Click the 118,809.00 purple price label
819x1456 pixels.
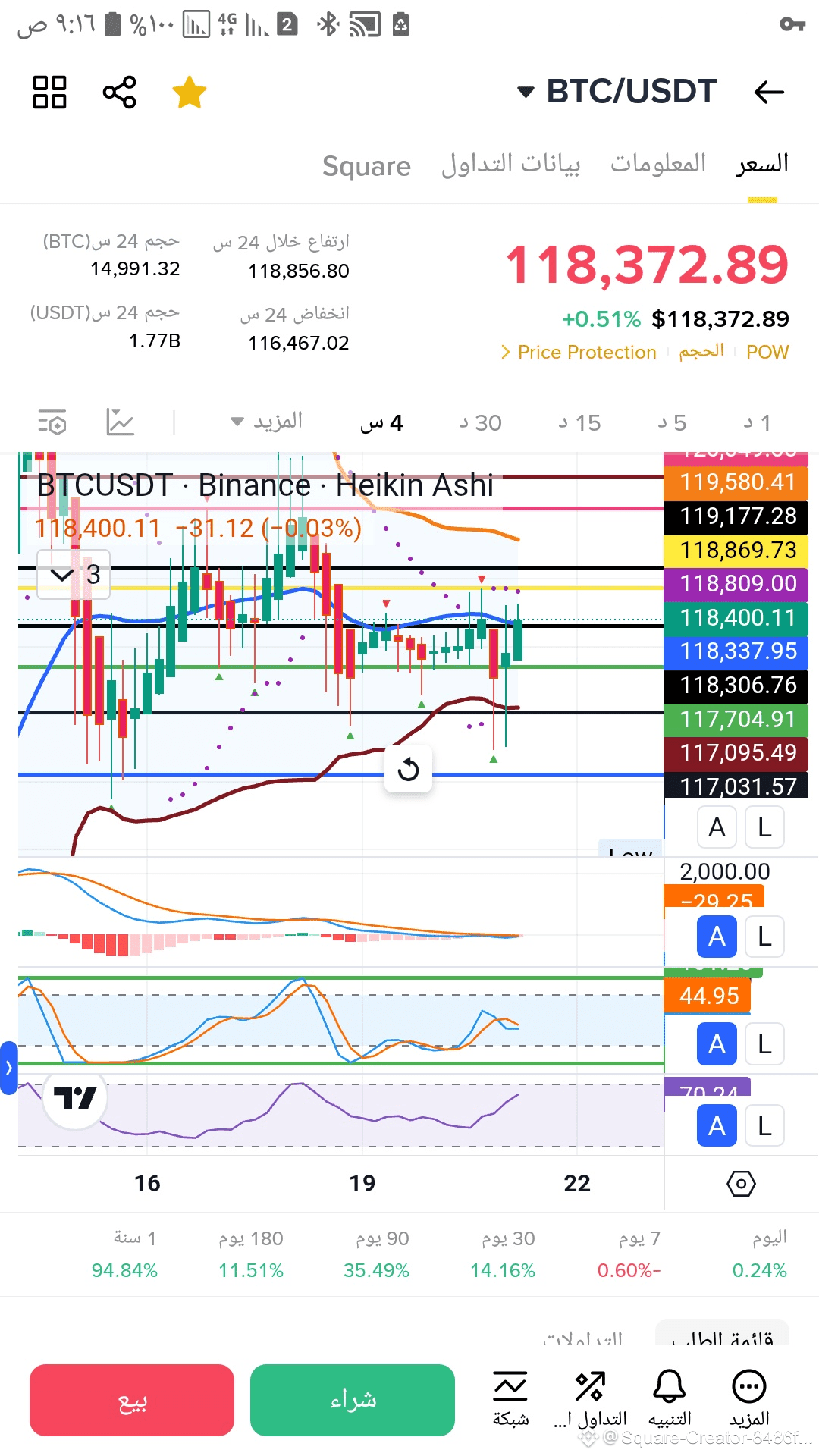point(736,584)
